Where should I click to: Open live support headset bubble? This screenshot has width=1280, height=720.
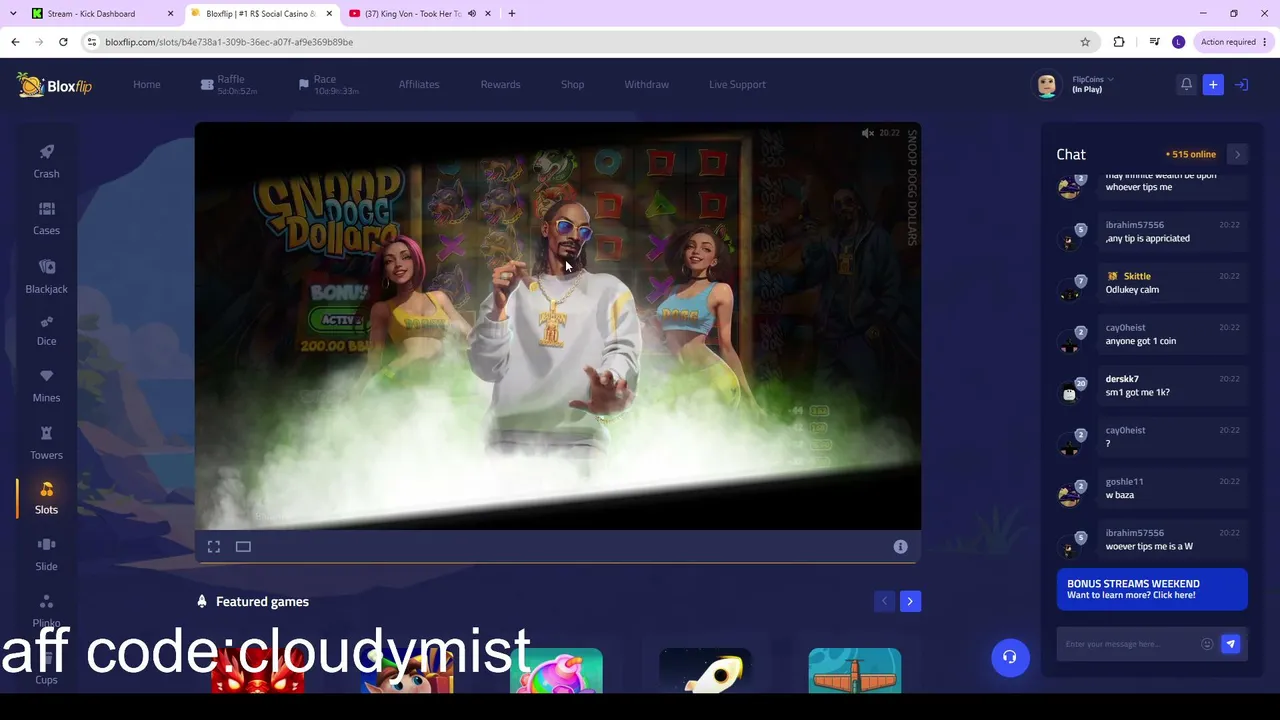(x=1010, y=657)
